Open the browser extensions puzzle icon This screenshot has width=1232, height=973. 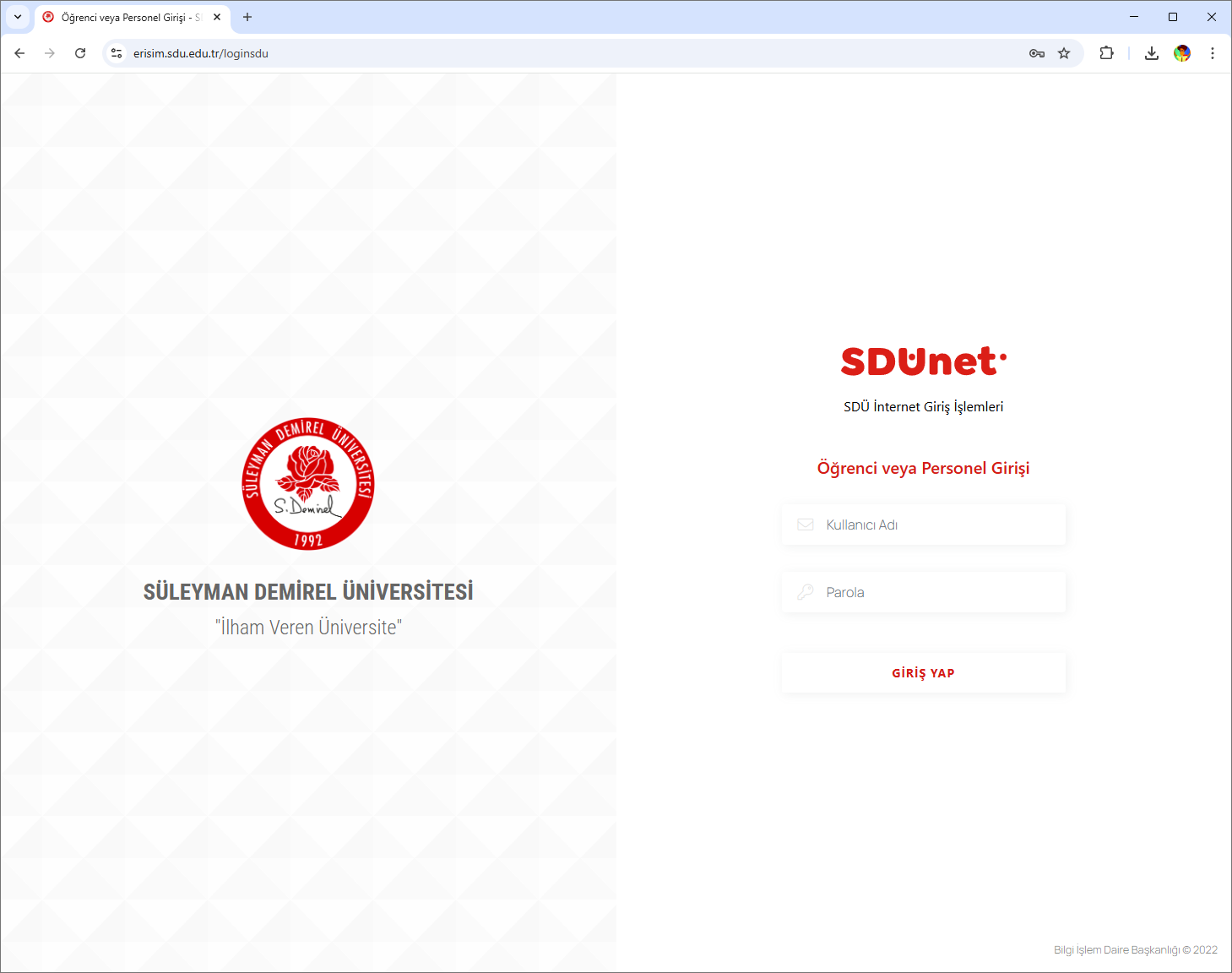click(x=1106, y=53)
